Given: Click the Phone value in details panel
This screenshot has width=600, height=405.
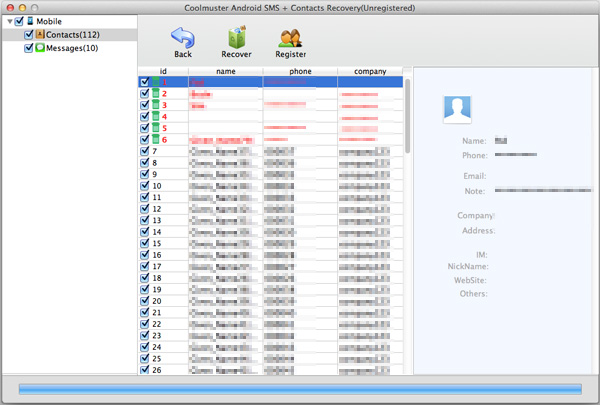Looking at the screenshot, I should pos(516,155).
